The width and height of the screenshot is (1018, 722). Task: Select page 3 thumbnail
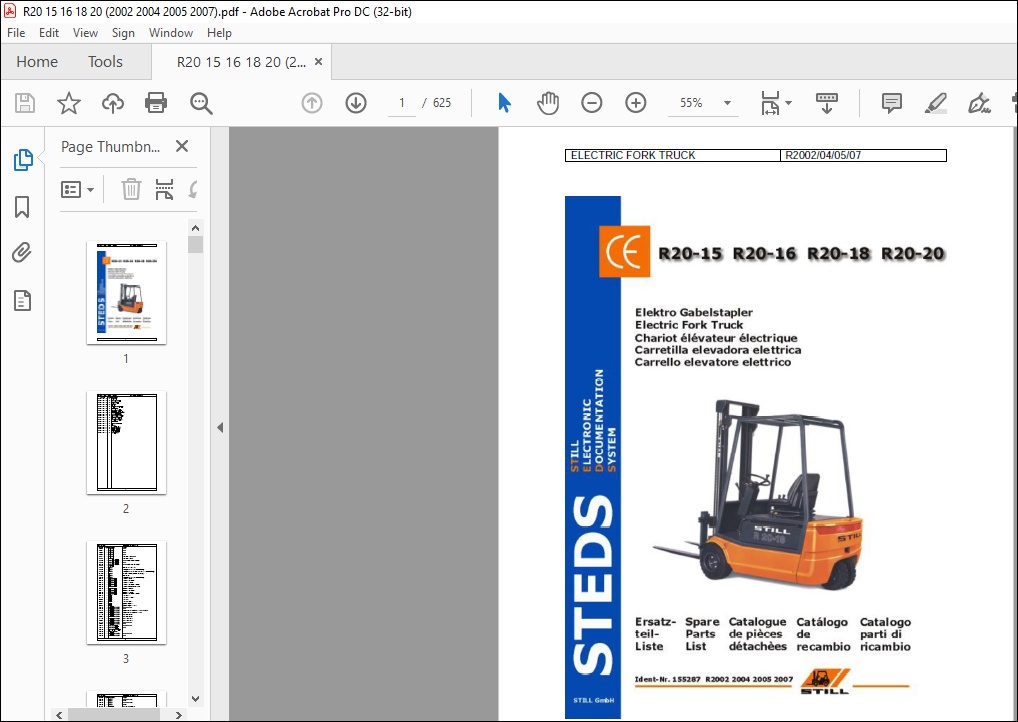click(126, 592)
